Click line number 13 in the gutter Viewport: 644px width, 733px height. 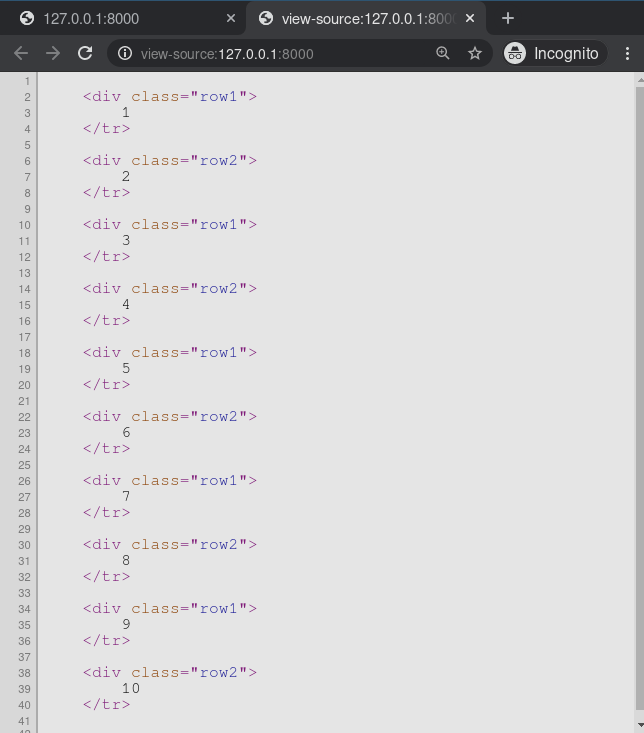24,273
